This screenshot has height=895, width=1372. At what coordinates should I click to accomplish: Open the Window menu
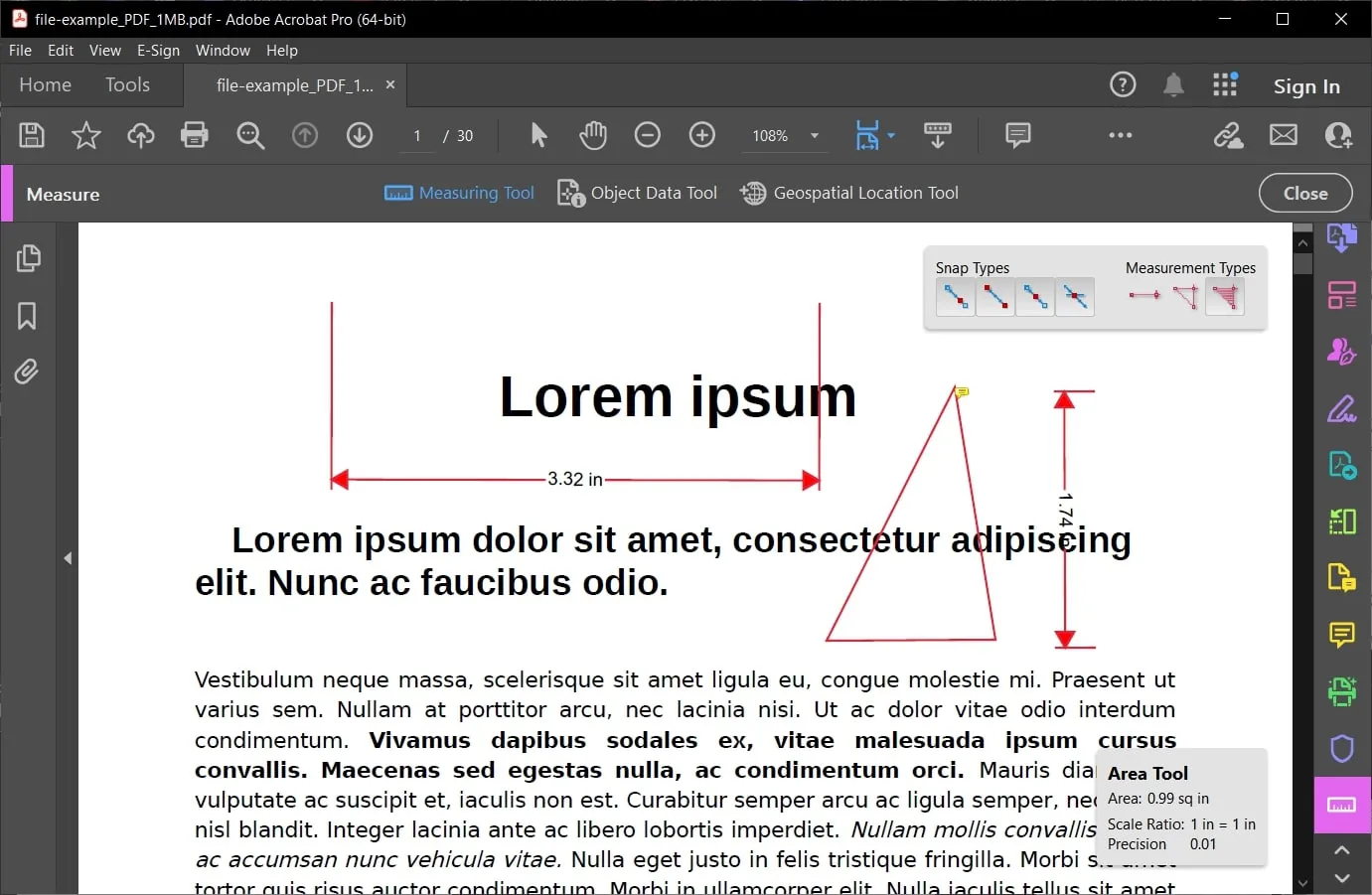coord(223,51)
